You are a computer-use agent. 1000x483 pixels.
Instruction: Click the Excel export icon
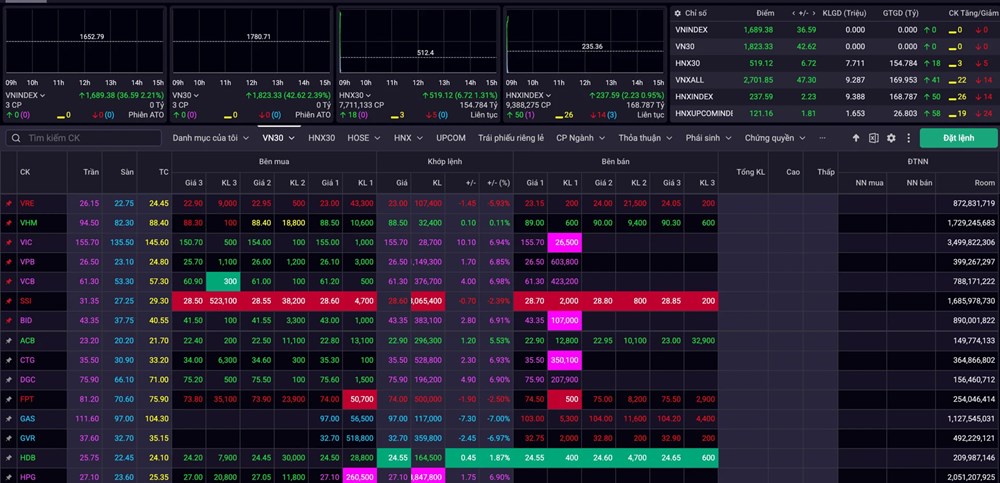point(873,137)
